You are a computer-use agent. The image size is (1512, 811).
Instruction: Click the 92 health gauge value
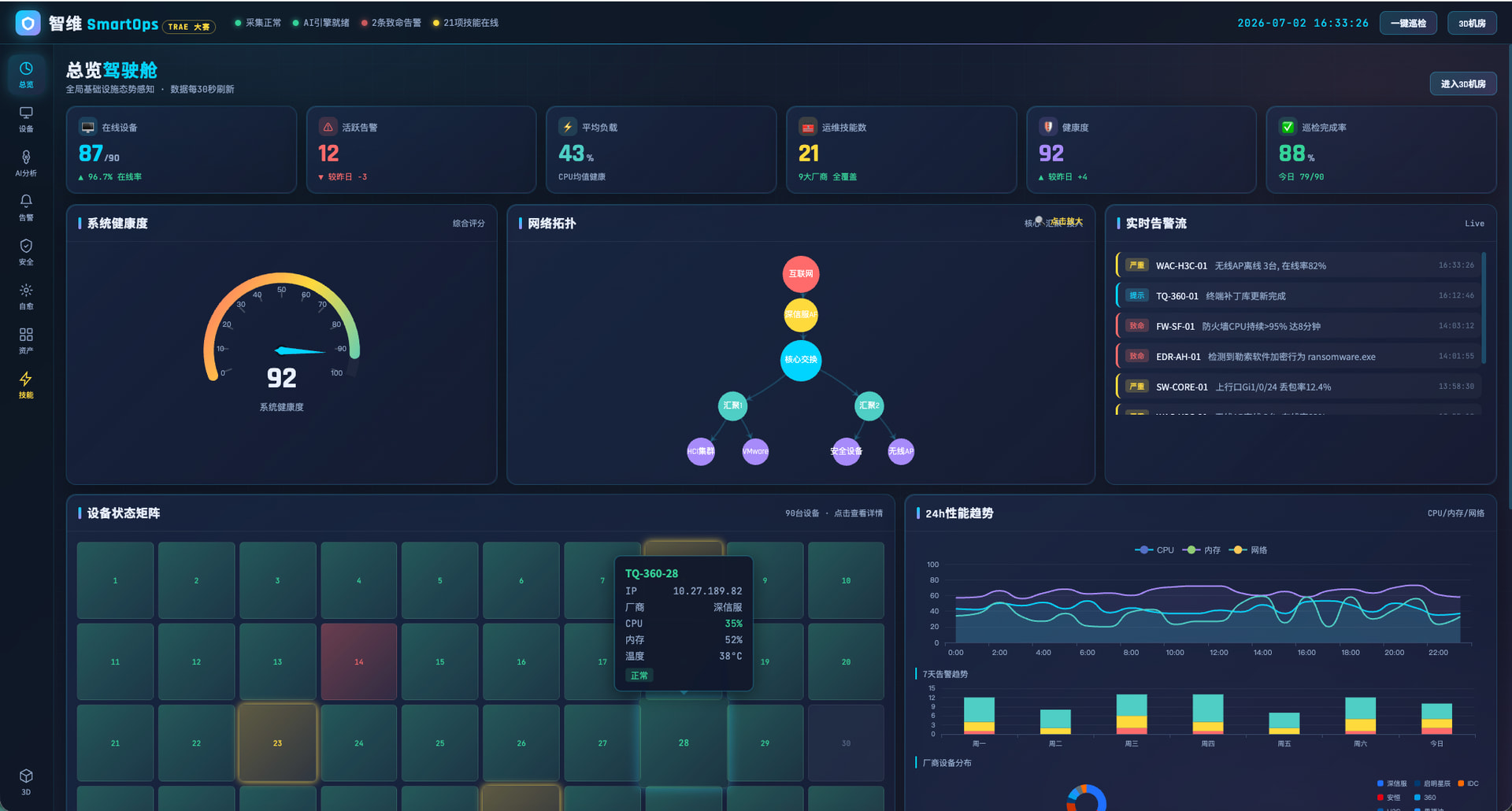click(x=282, y=379)
